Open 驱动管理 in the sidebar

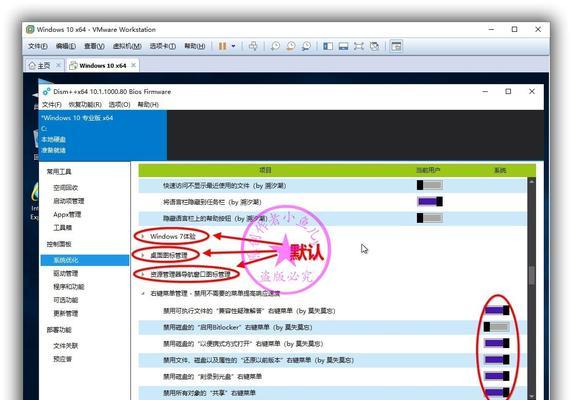pos(66,273)
